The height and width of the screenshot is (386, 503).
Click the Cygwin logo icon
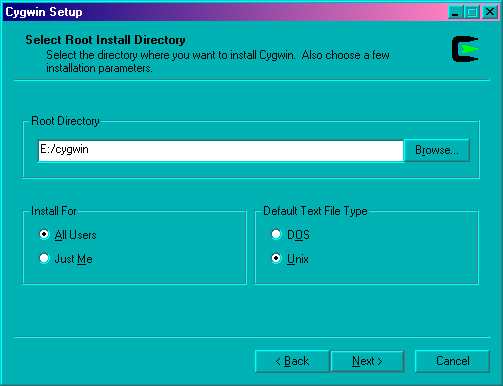point(465,49)
